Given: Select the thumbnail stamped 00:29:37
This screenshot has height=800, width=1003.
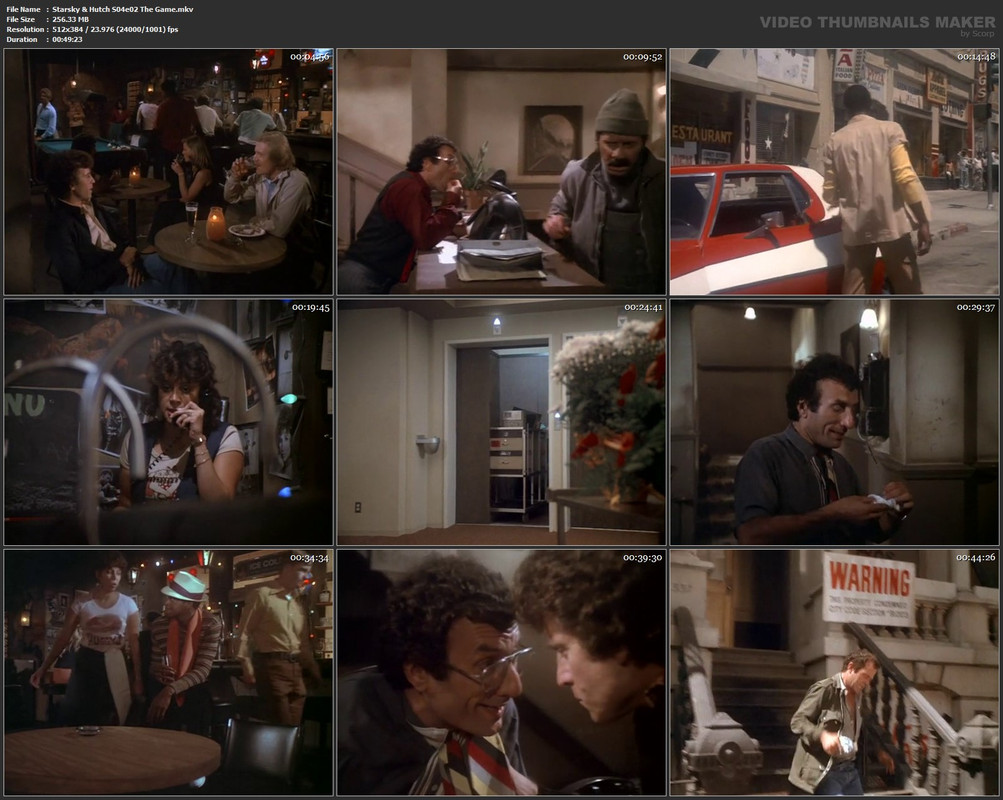Looking at the screenshot, I should click(x=834, y=422).
